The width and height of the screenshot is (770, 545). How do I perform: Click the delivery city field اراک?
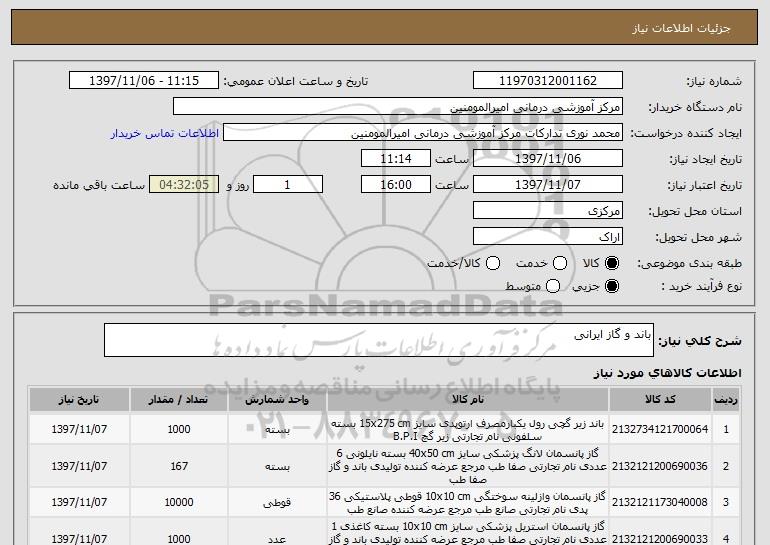[x=548, y=237]
